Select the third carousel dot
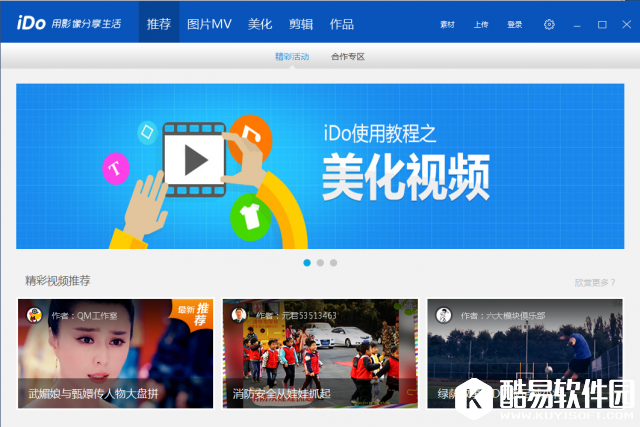Image resolution: width=640 pixels, height=427 pixels. pos(333,262)
